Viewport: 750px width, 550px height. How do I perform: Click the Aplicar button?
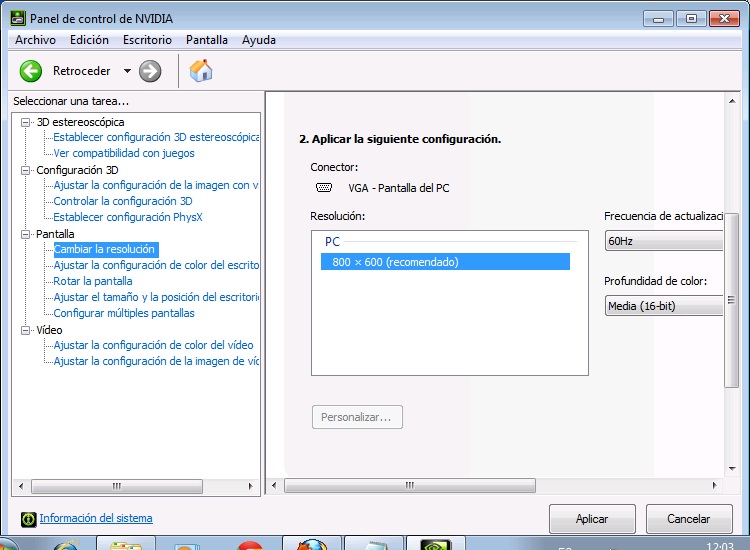click(592, 519)
